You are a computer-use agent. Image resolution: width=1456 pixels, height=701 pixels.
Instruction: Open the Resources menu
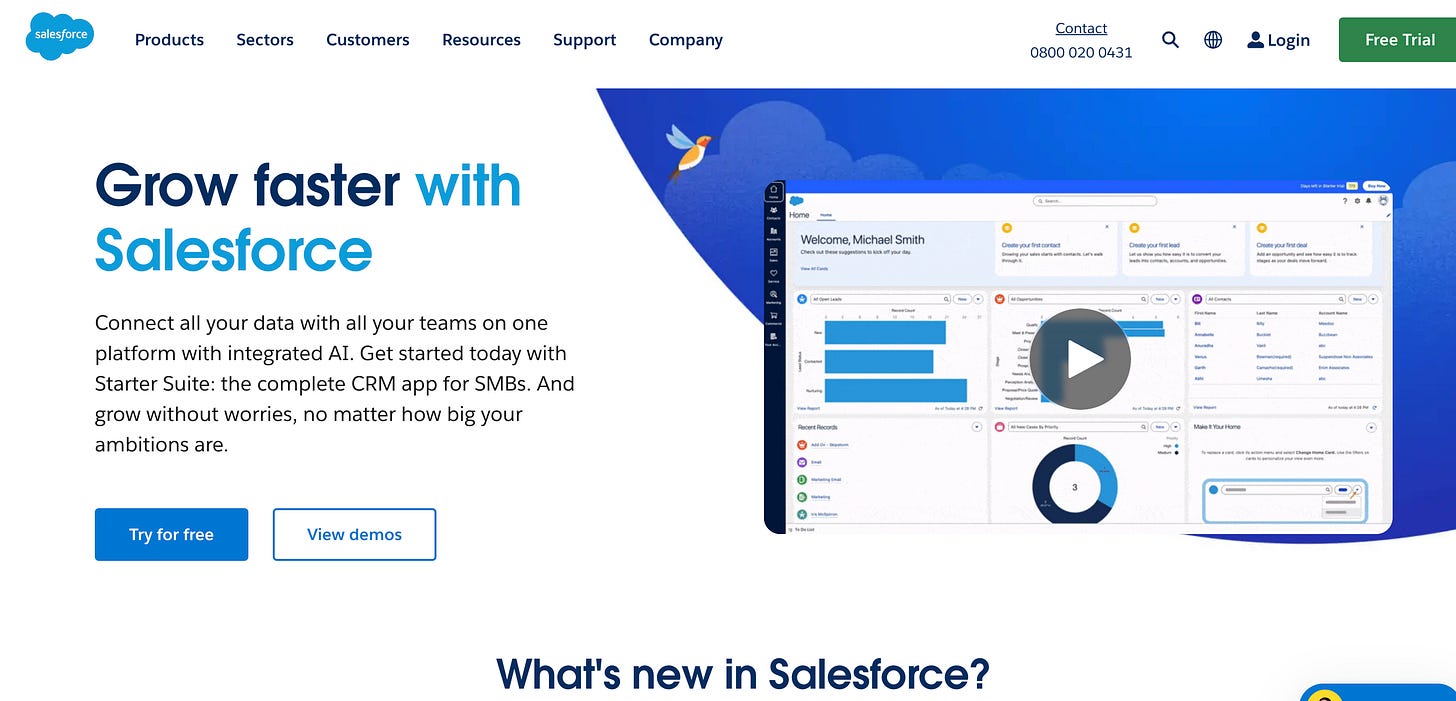pos(481,40)
